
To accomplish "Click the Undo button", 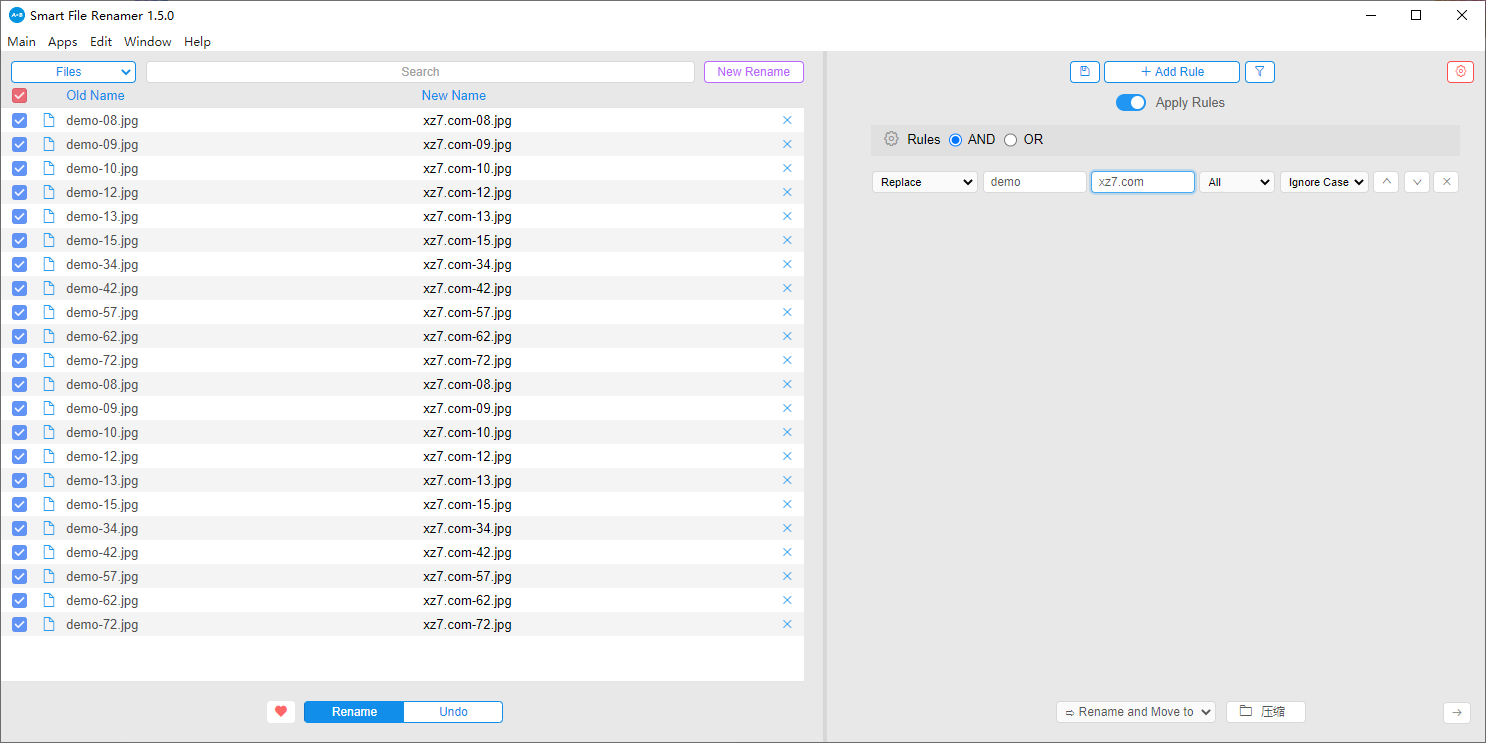I will pyautogui.click(x=453, y=712).
